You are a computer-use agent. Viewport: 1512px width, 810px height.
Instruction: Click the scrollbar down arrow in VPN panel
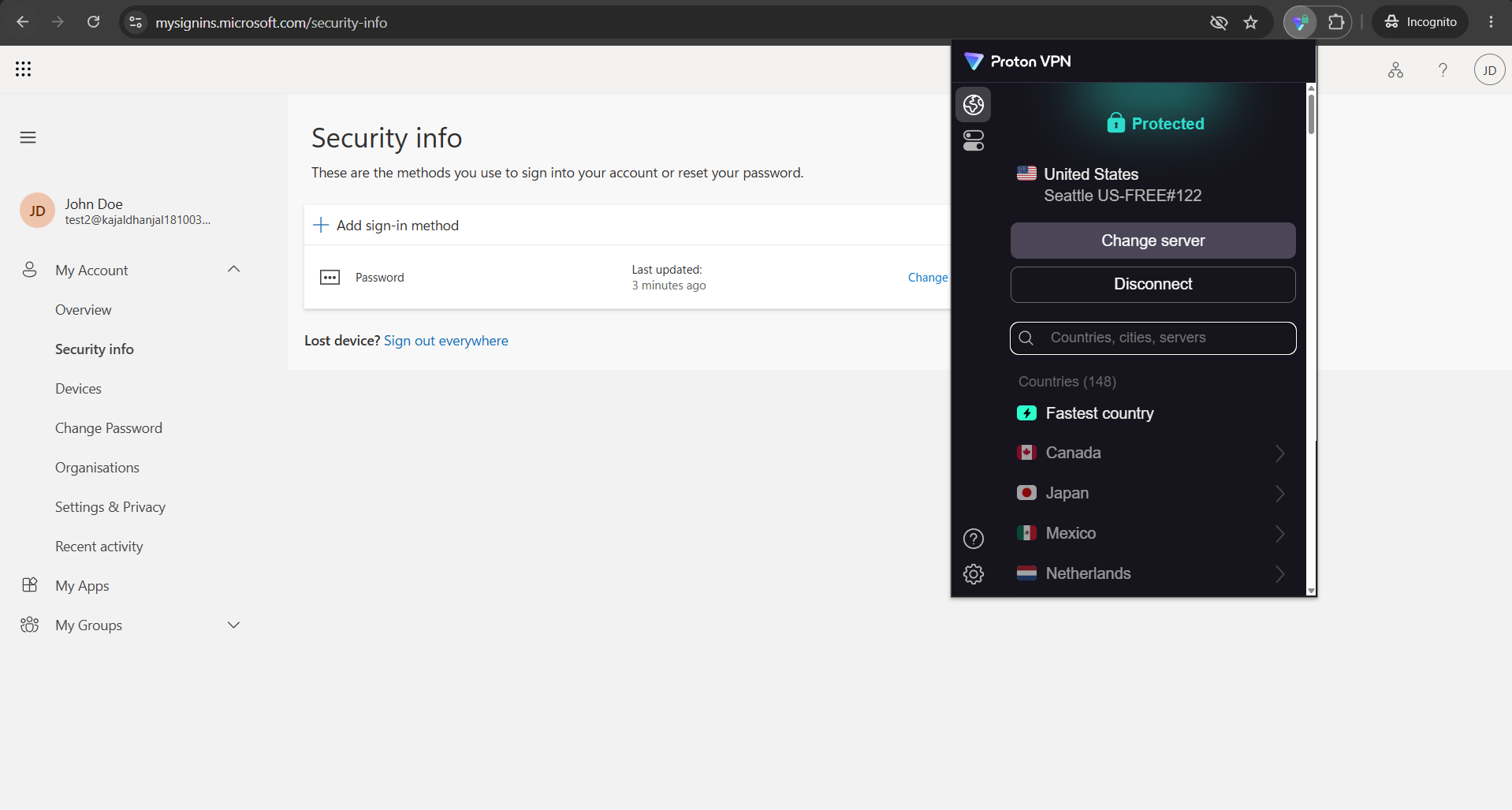(1311, 591)
